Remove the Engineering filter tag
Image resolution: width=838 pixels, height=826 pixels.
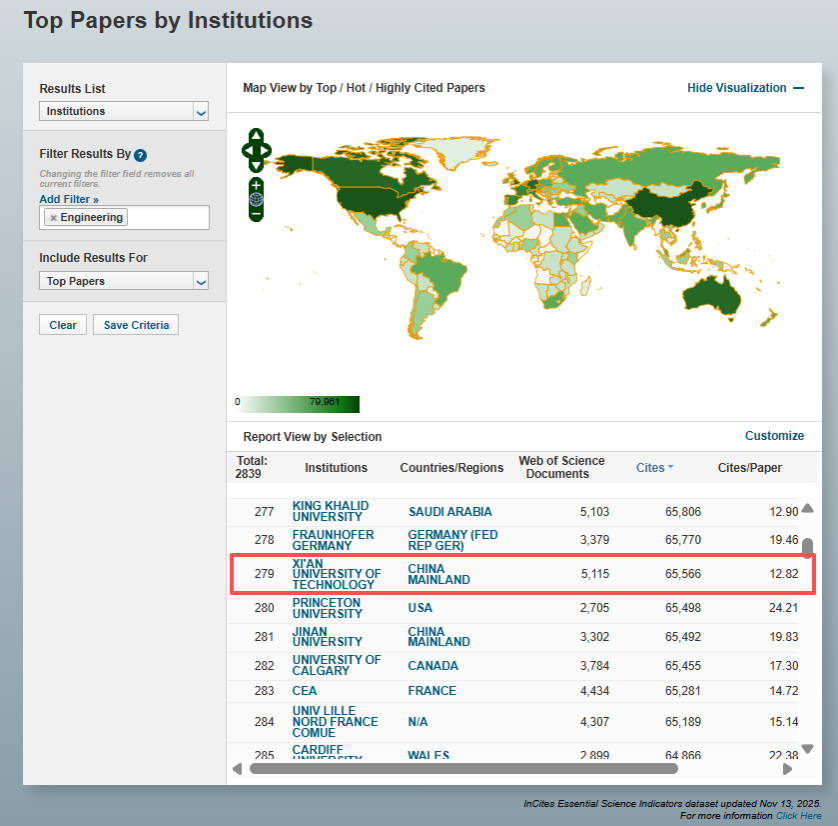click(x=54, y=217)
